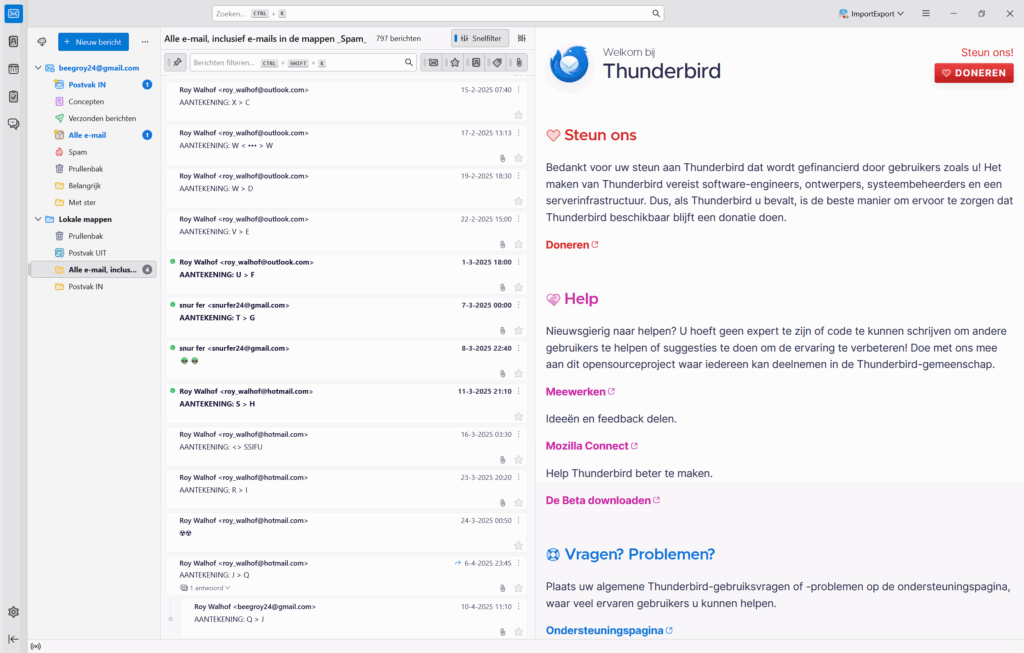Viewport: 1024px width, 653px height.
Task: Toggle show only unread messages filter
Action: [433, 63]
